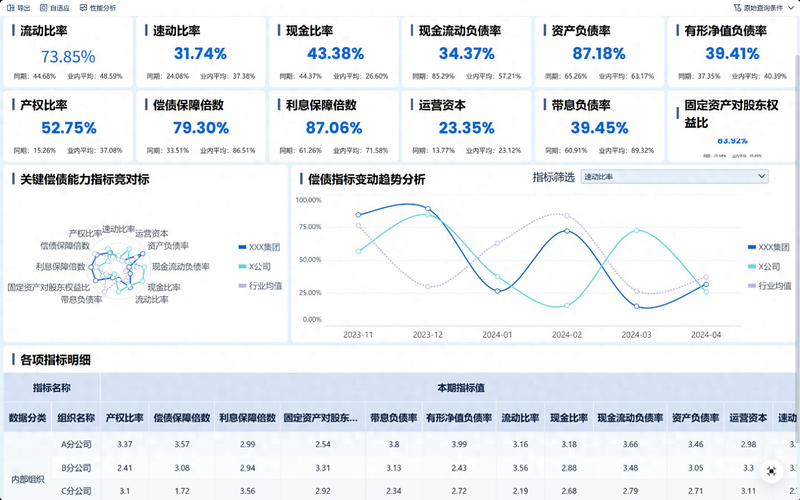Toggle XXX集团 legend in the trend chart
Screen dimensions: 800x500
[x=767, y=246]
